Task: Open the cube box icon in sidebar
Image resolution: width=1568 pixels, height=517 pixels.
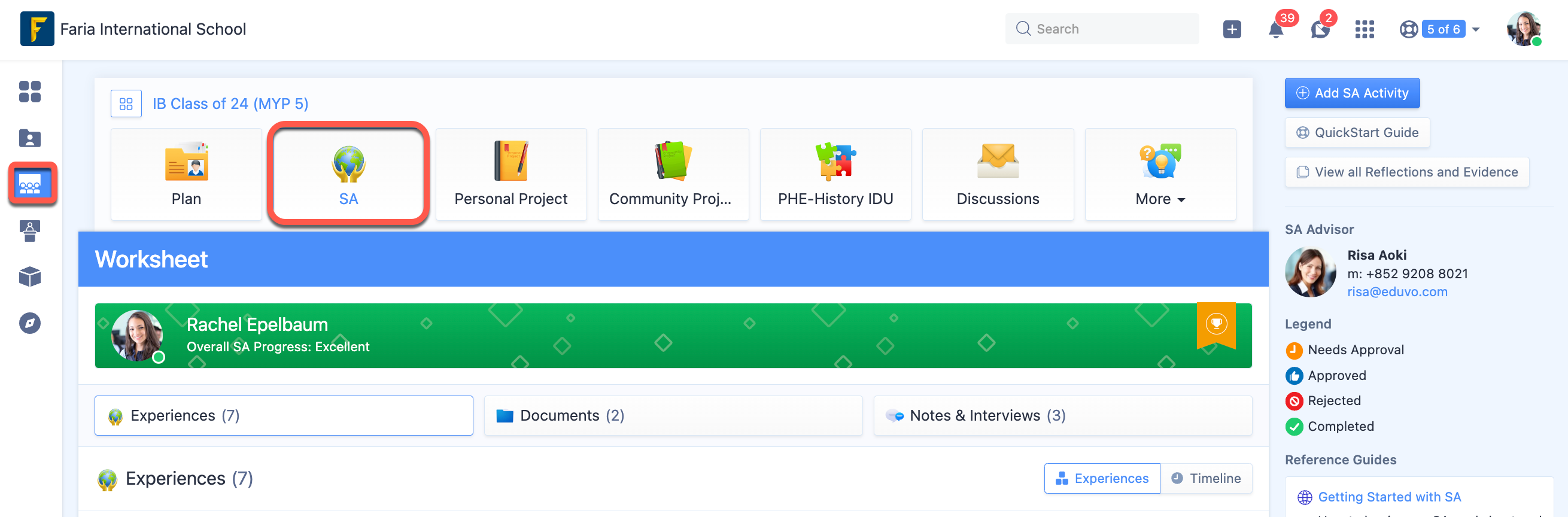Action: (30, 276)
